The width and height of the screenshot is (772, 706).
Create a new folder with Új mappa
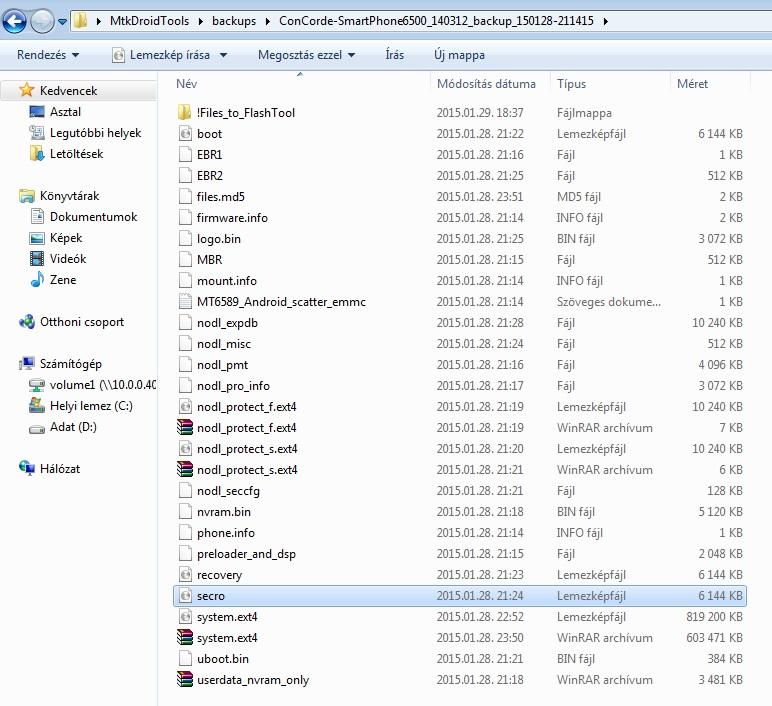[459, 55]
